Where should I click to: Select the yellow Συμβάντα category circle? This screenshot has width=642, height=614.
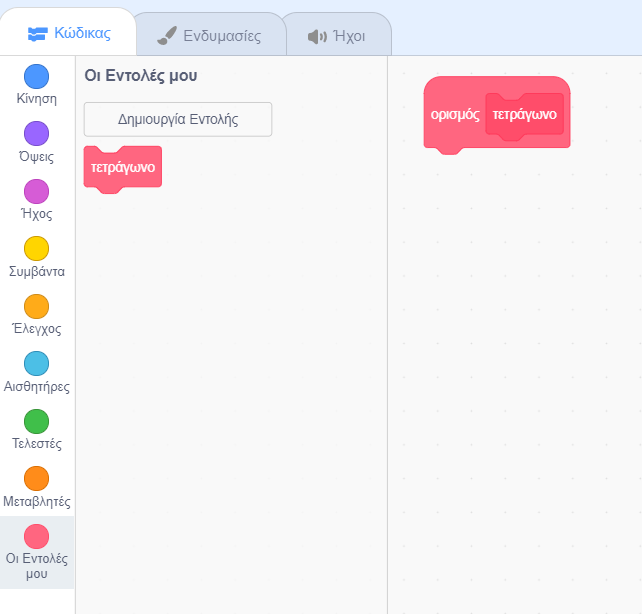point(36,248)
